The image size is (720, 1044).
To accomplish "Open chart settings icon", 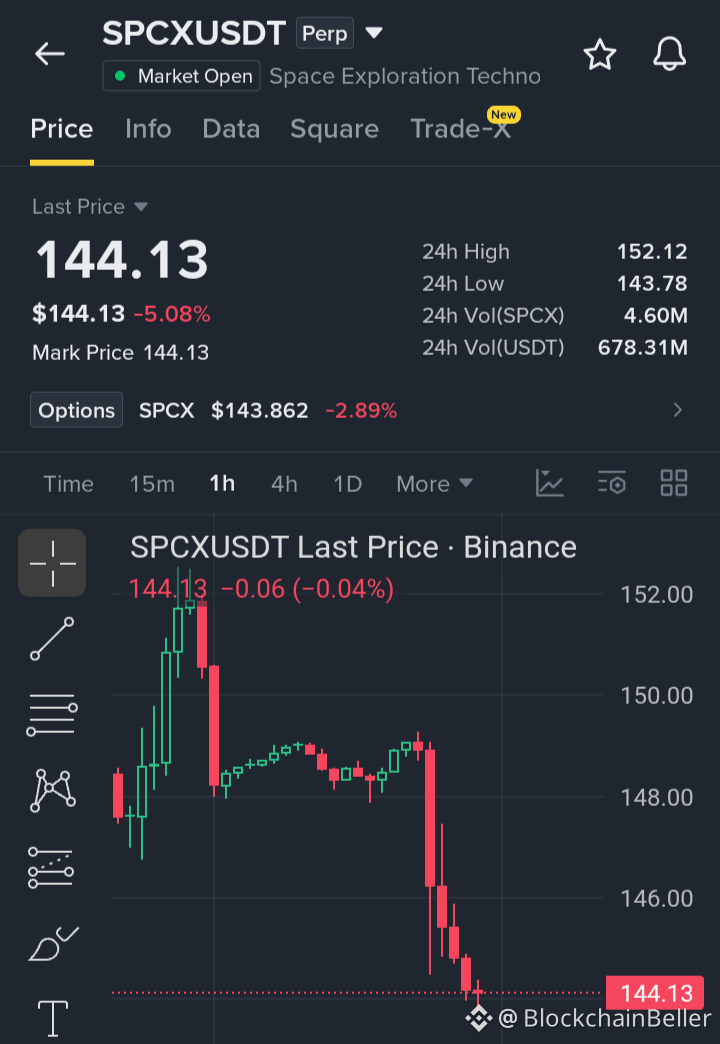I will click(611, 483).
